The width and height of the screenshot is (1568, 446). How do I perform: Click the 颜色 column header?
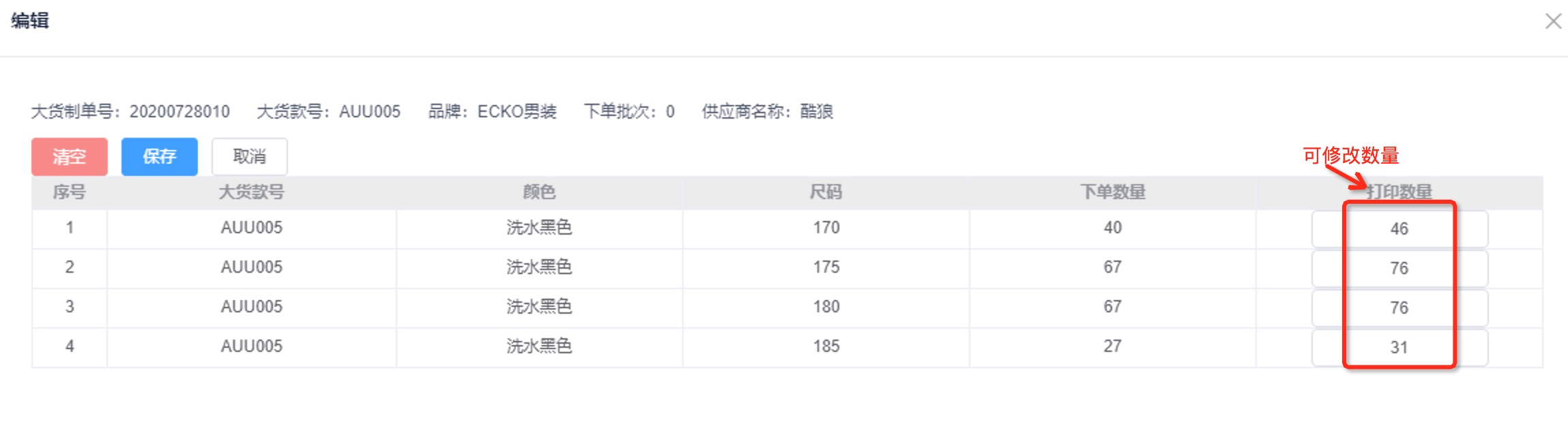pyautogui.click(x=539, y=192)
